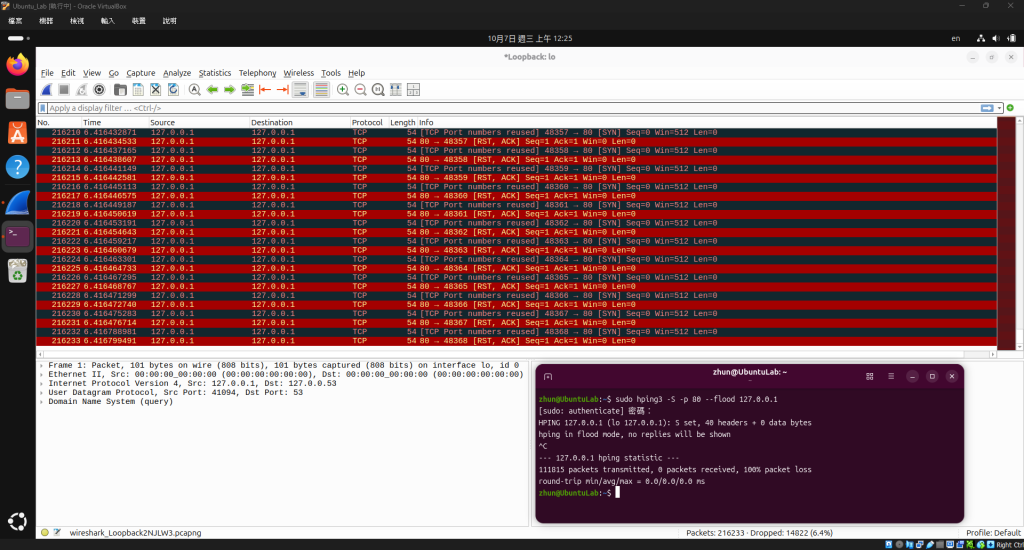
Task: Sort packets by the No. column header
Action: coord(59,123)
